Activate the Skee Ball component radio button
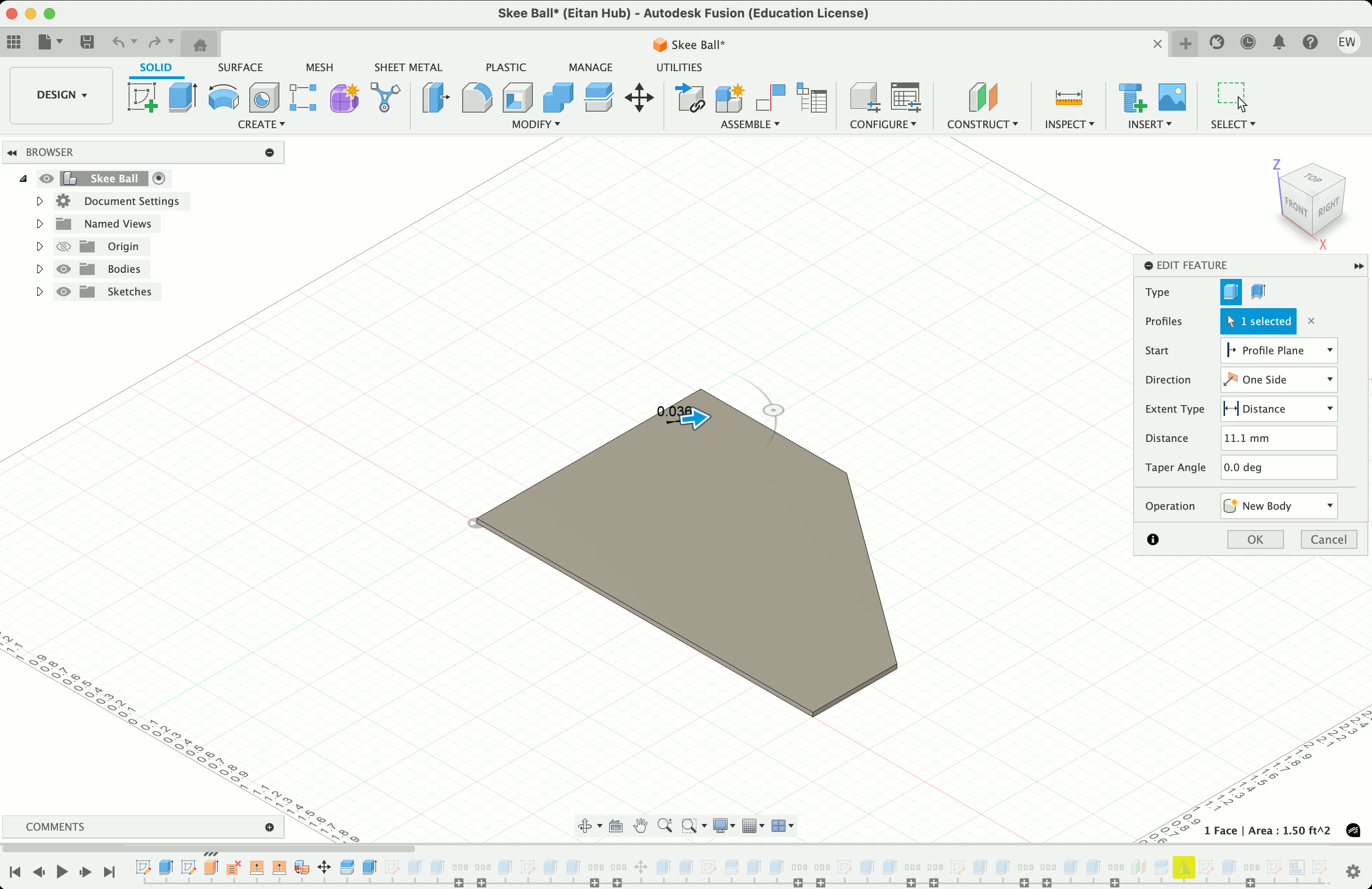The width and height of the screenshot is (1372, 889). [158, 179]
